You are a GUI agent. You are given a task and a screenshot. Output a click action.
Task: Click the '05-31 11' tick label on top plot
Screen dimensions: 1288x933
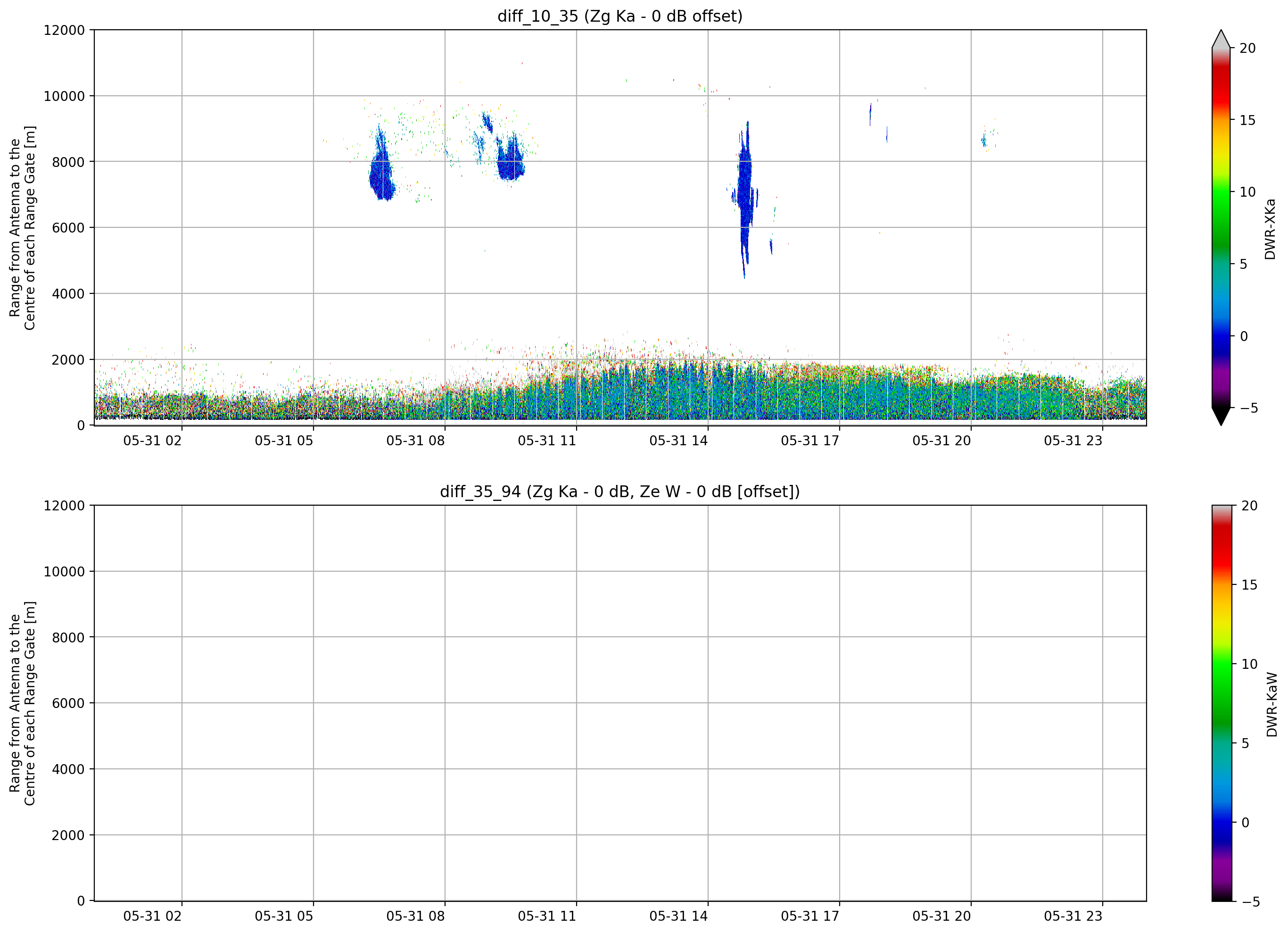pos(546,441)
